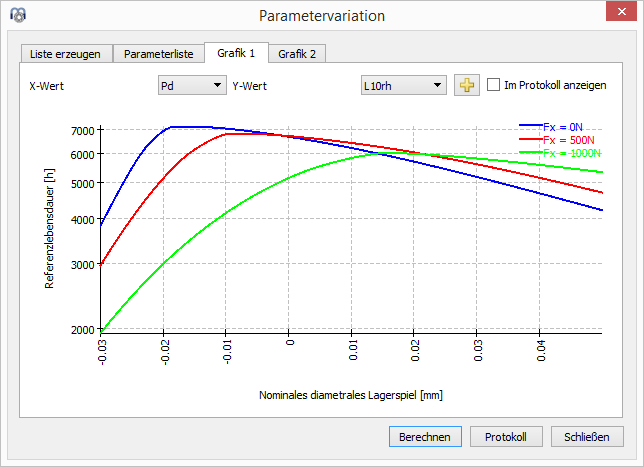The height and width of the screenshot is (467, 644).
Task: Open the Y-Wert dropdown showing L10rh
Action: click(404, 85)
